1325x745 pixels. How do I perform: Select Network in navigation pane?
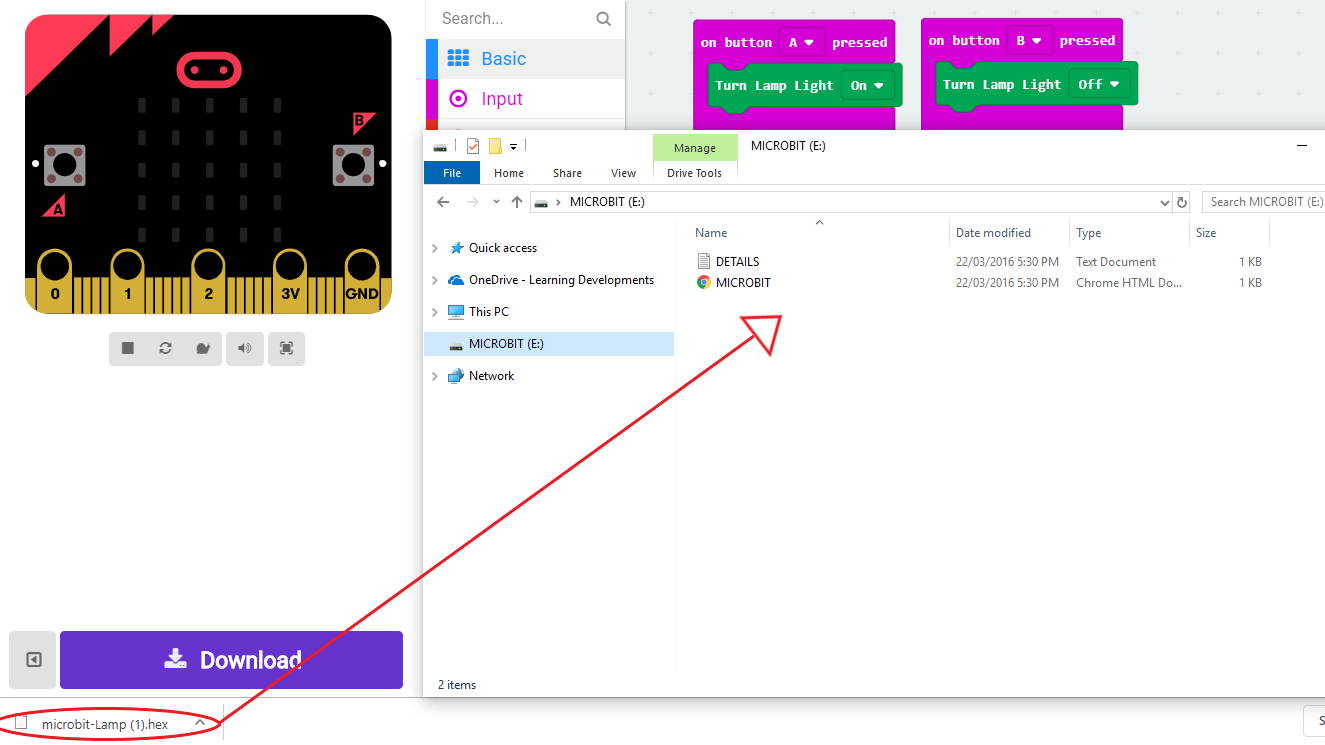(x=491, y=376)
